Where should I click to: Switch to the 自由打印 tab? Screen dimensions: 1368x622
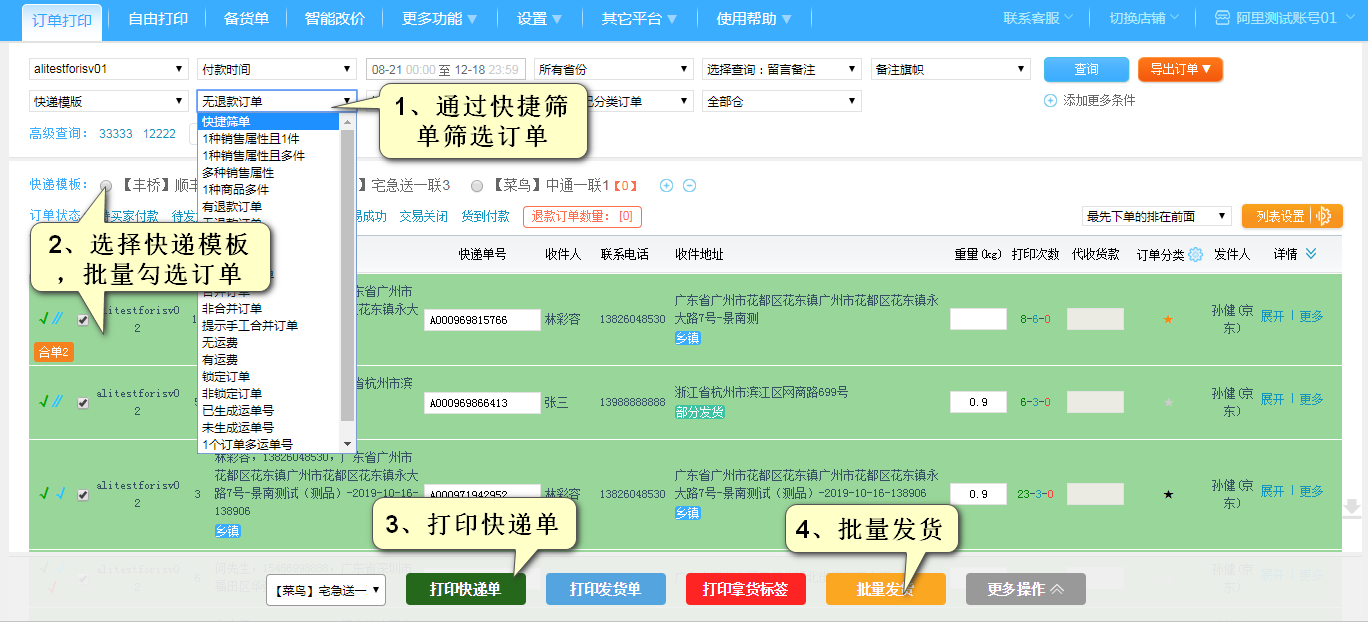click(158, 19)
